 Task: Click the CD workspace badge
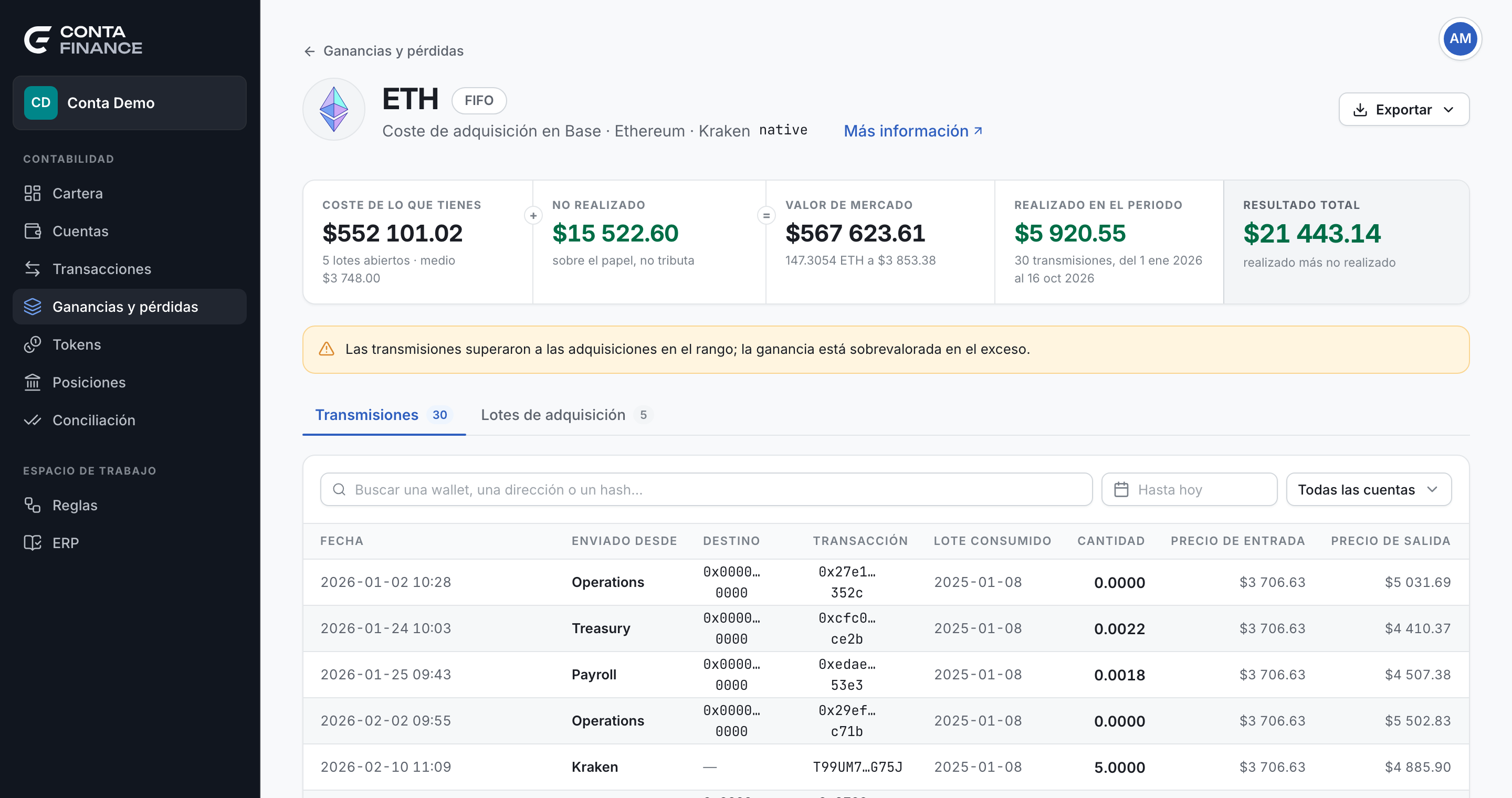[x=40, y=103]
